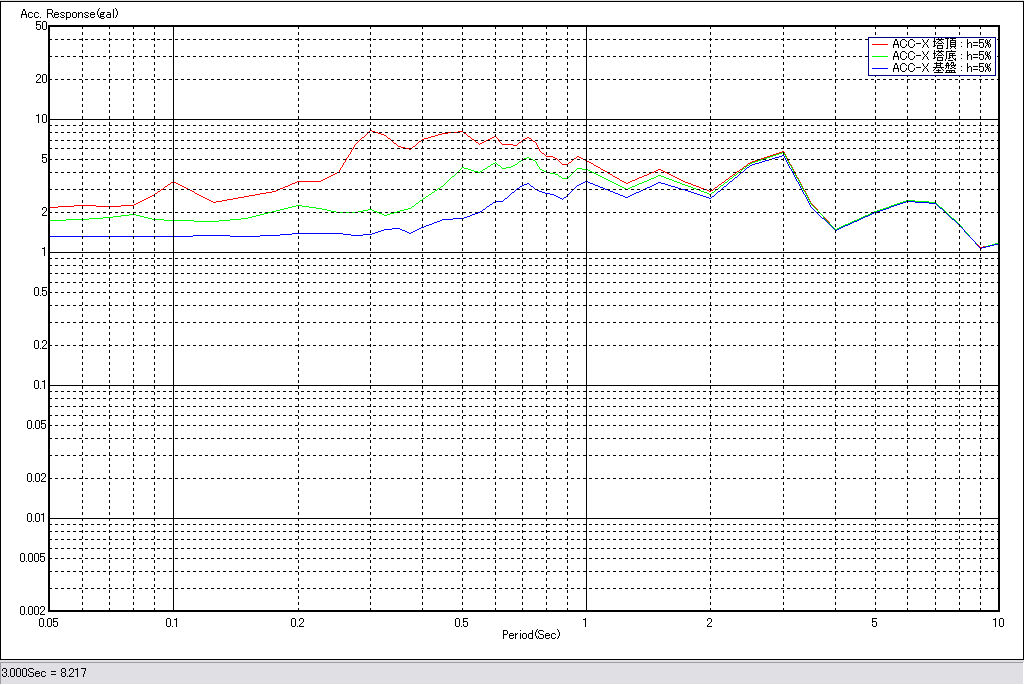Screen dimensions: 1024x685
Task: Click the blue line sample in legend
Action: [879, 68]
